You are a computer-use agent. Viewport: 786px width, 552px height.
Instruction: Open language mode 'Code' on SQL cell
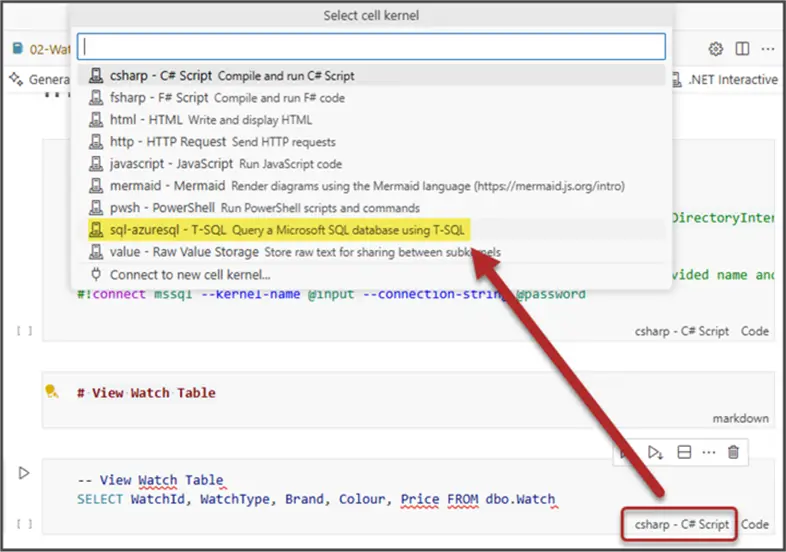pyautogui.click(x=755, y=525)
